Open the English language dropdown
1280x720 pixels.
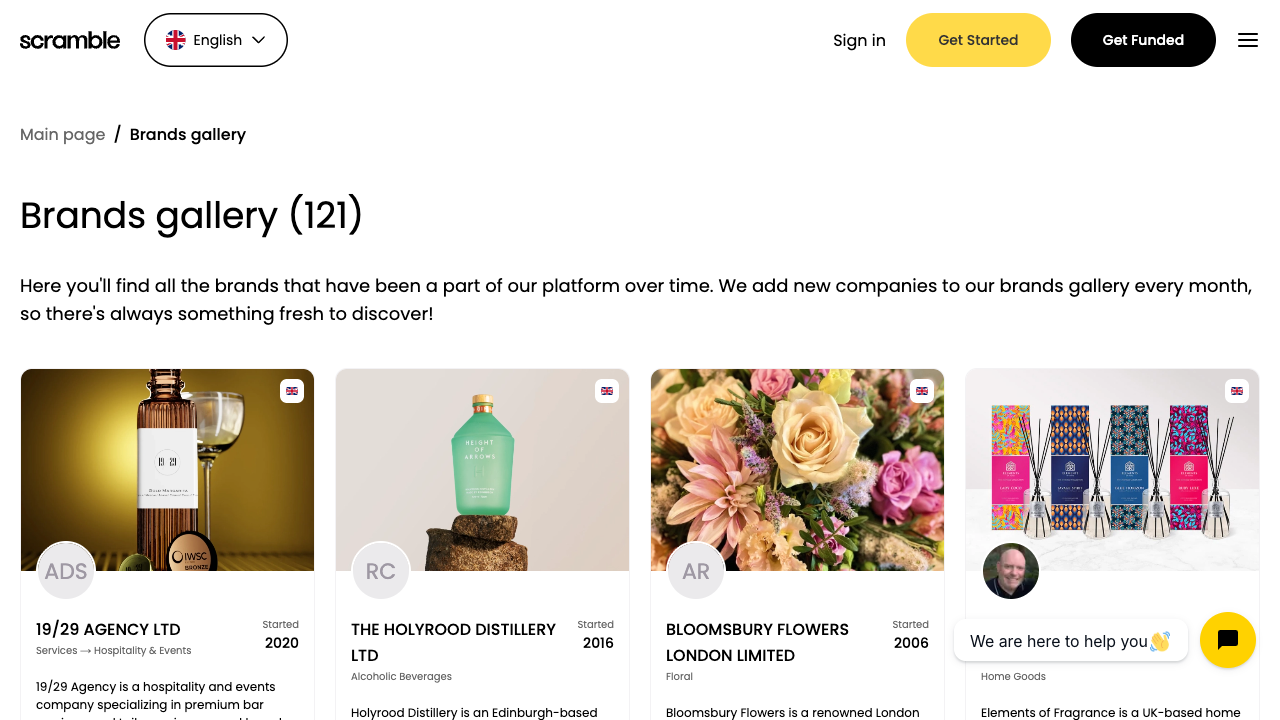pos(215,40)
